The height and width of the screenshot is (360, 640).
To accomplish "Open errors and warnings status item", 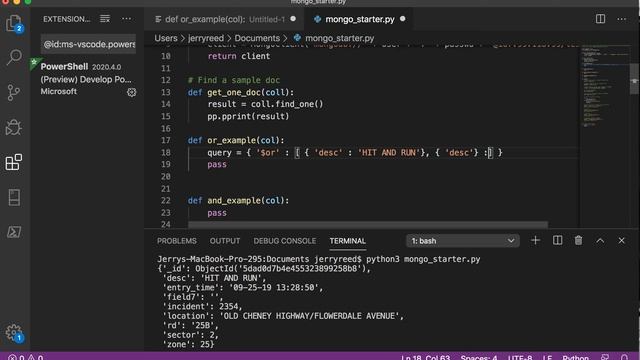I will 25,358.
